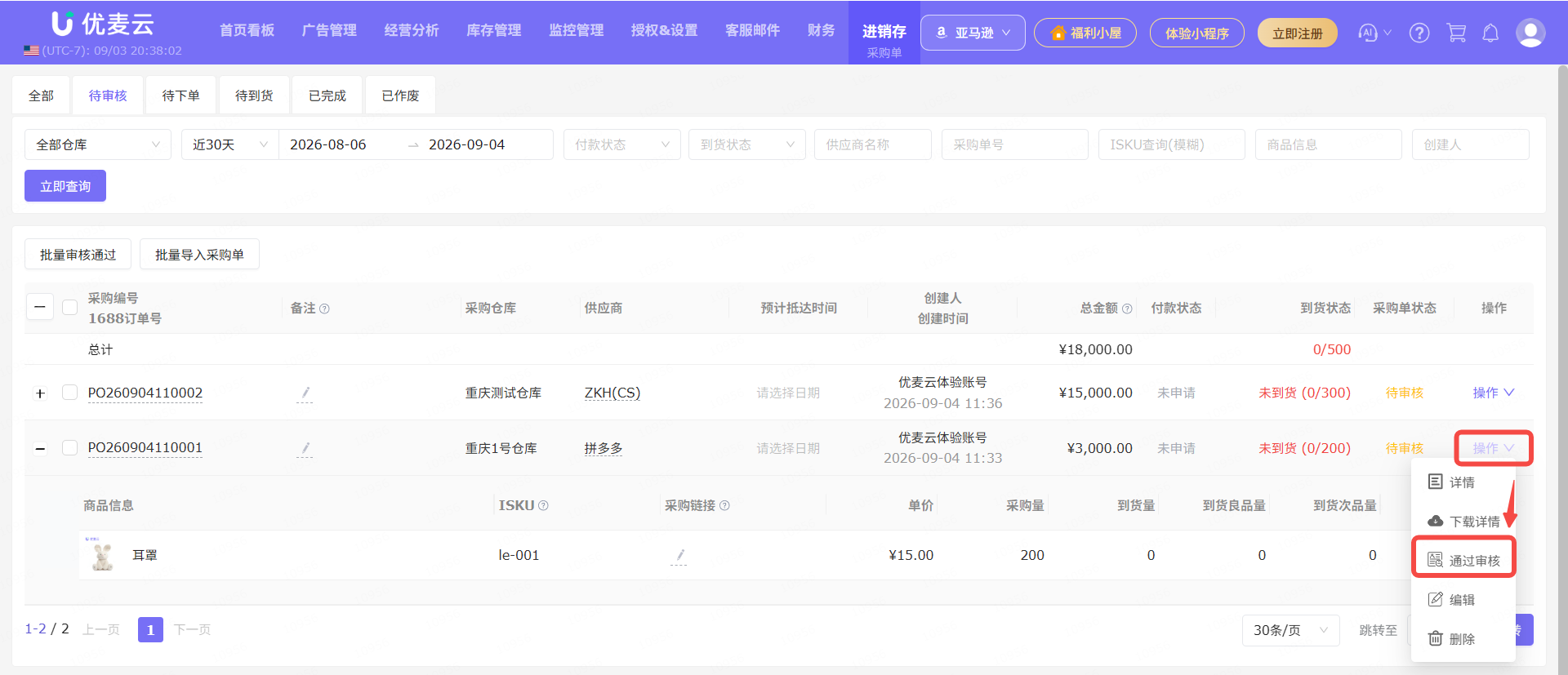
Task: Click the 供应商名称 input field
Action: pyautogui.click(x=872, y=144)
